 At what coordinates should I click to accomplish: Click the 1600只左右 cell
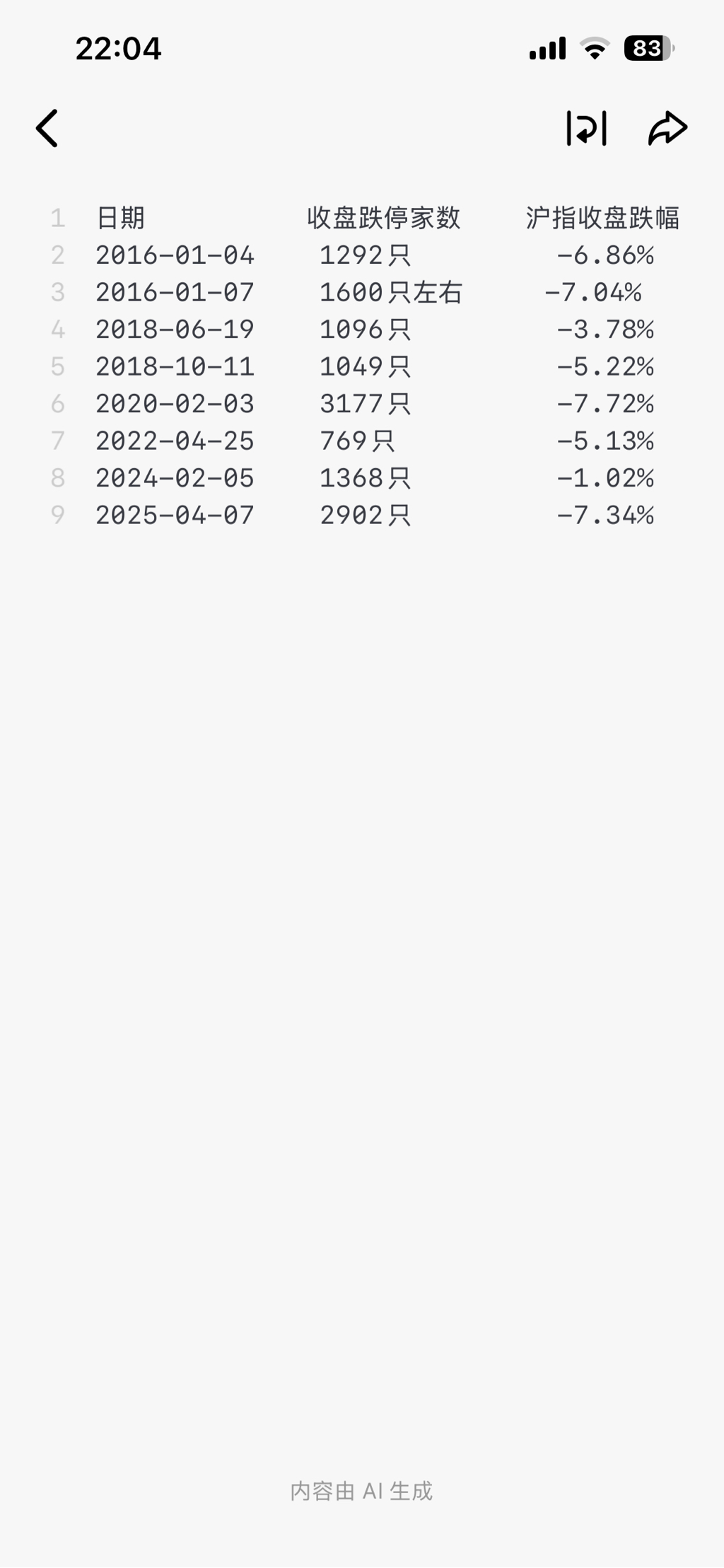[x=391, y=292]
